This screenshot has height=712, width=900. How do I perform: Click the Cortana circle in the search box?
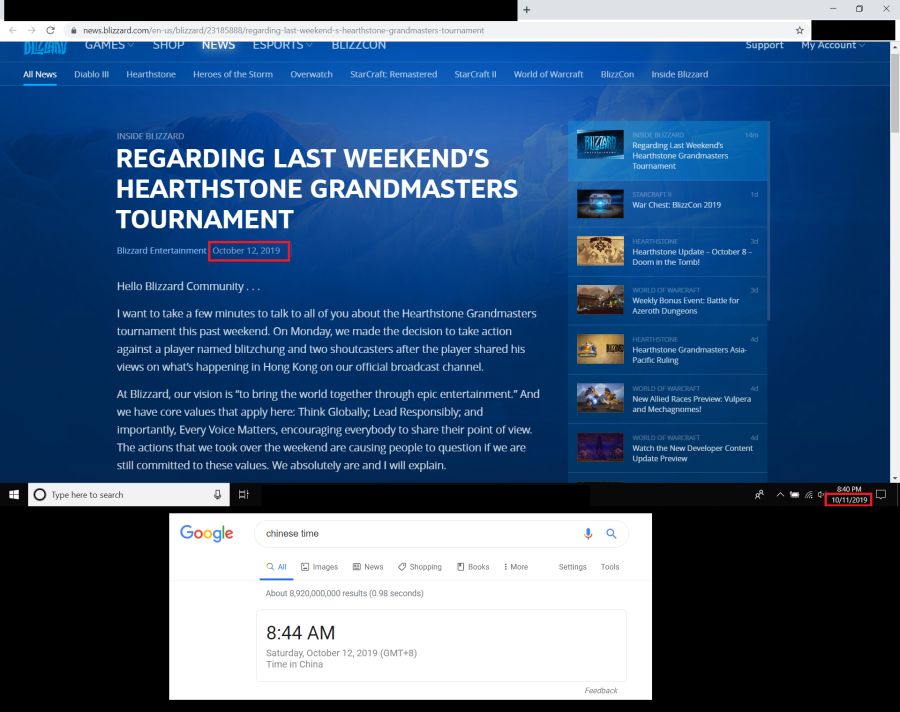pyautogui.click(x=40, y=494)
